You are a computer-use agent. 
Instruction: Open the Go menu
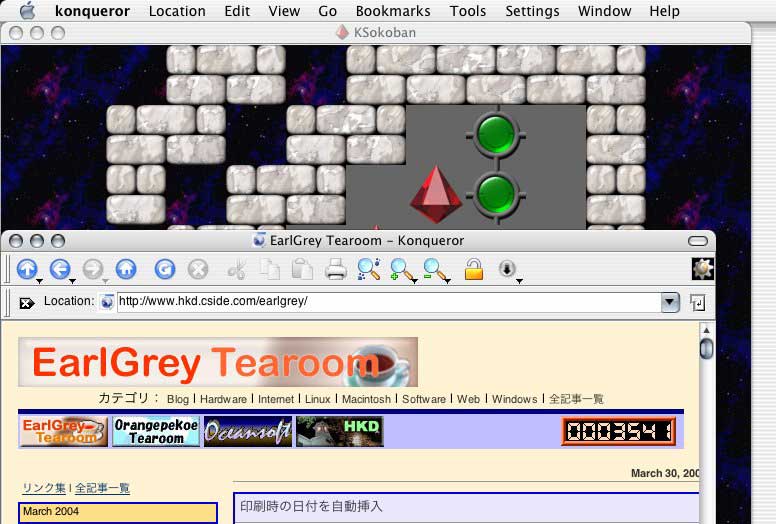[328, 11]
